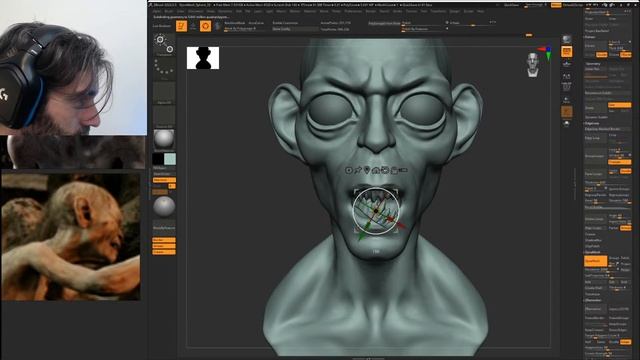The image size is (640, 360).
Task: Expand the ShadowBox section
Action: [x=593, y=240]
